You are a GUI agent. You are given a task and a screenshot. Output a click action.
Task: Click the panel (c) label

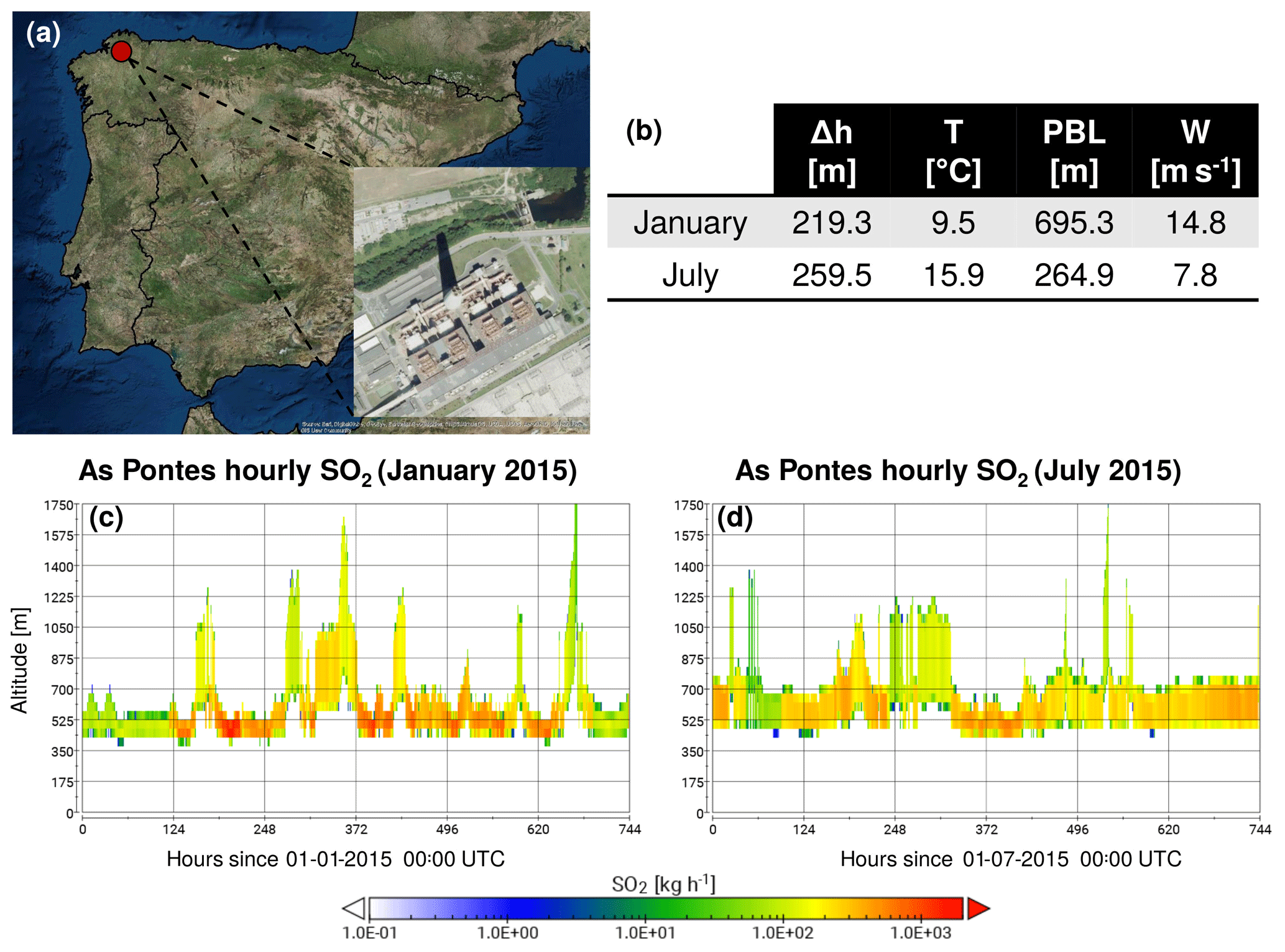(106, 517)
